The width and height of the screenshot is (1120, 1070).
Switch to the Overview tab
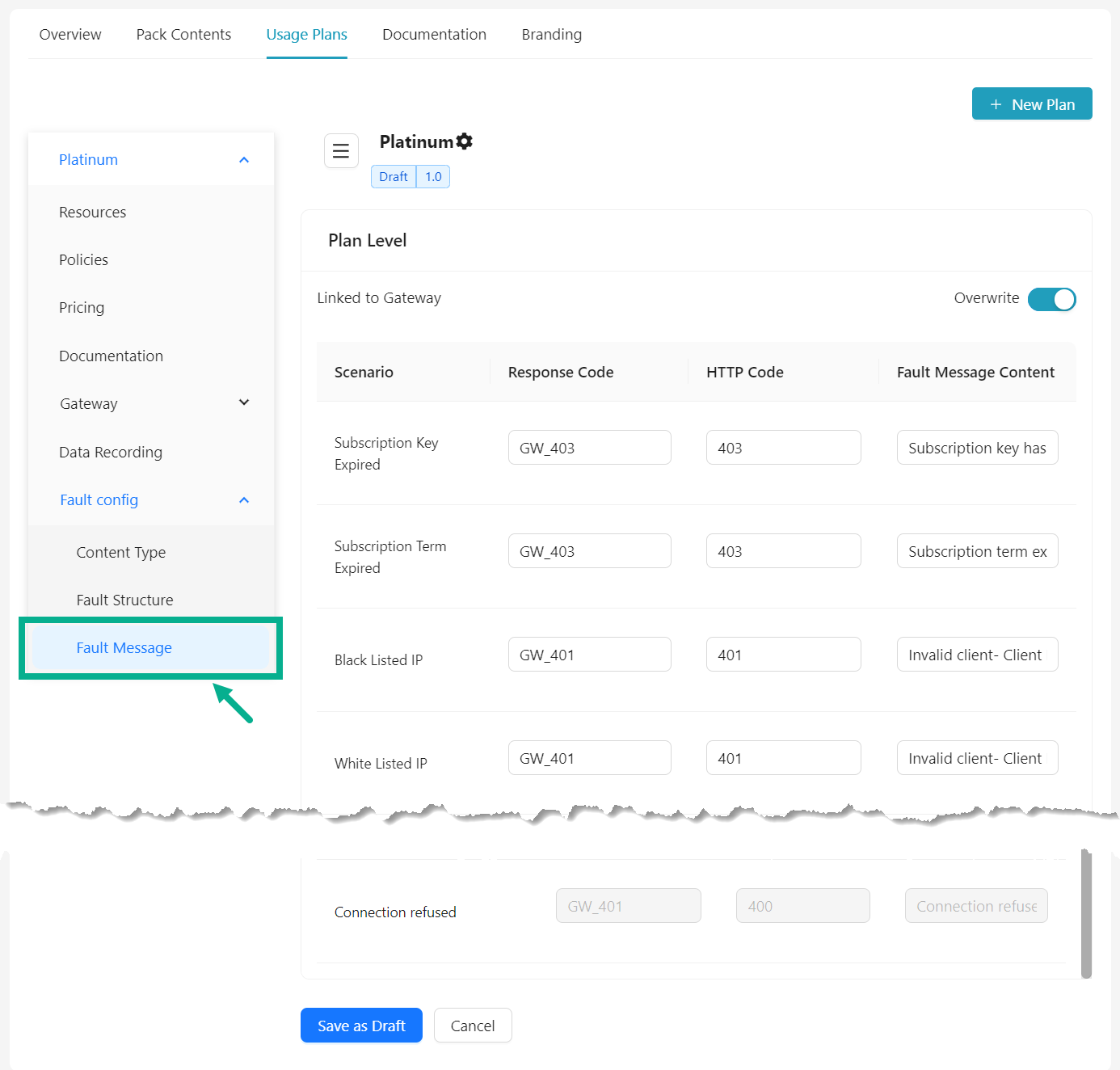[70, 35]
